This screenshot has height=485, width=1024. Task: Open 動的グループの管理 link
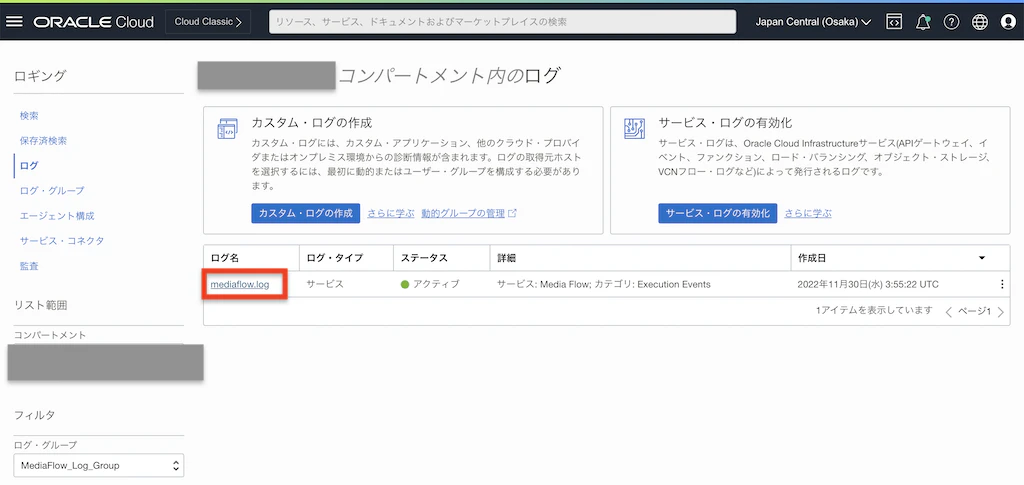(463, 213)
